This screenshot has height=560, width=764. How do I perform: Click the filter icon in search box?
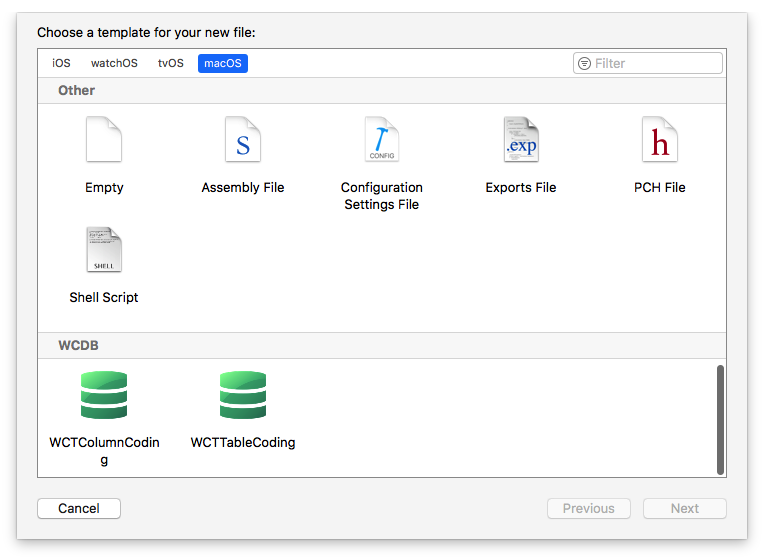584,63
